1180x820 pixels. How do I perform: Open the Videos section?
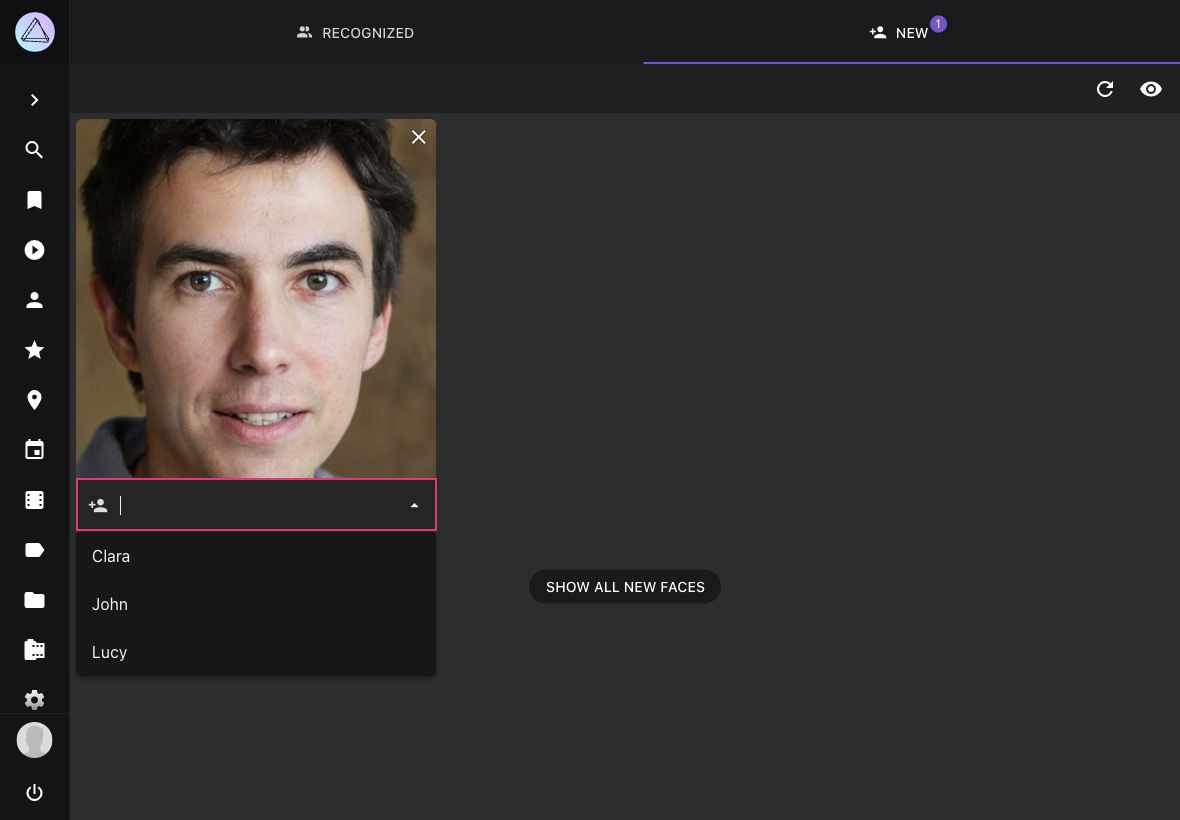coord(35,250)
